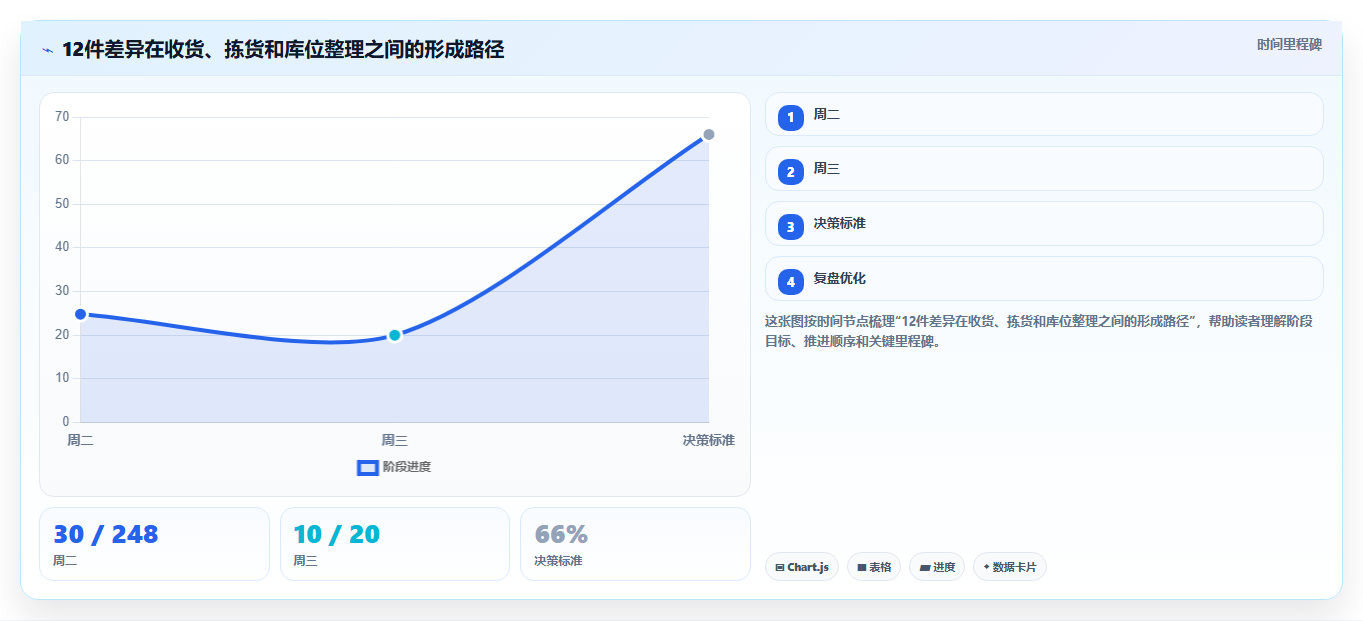Click the number 4 badge
Screen dimensions: 1363x621
click(791, 282)
